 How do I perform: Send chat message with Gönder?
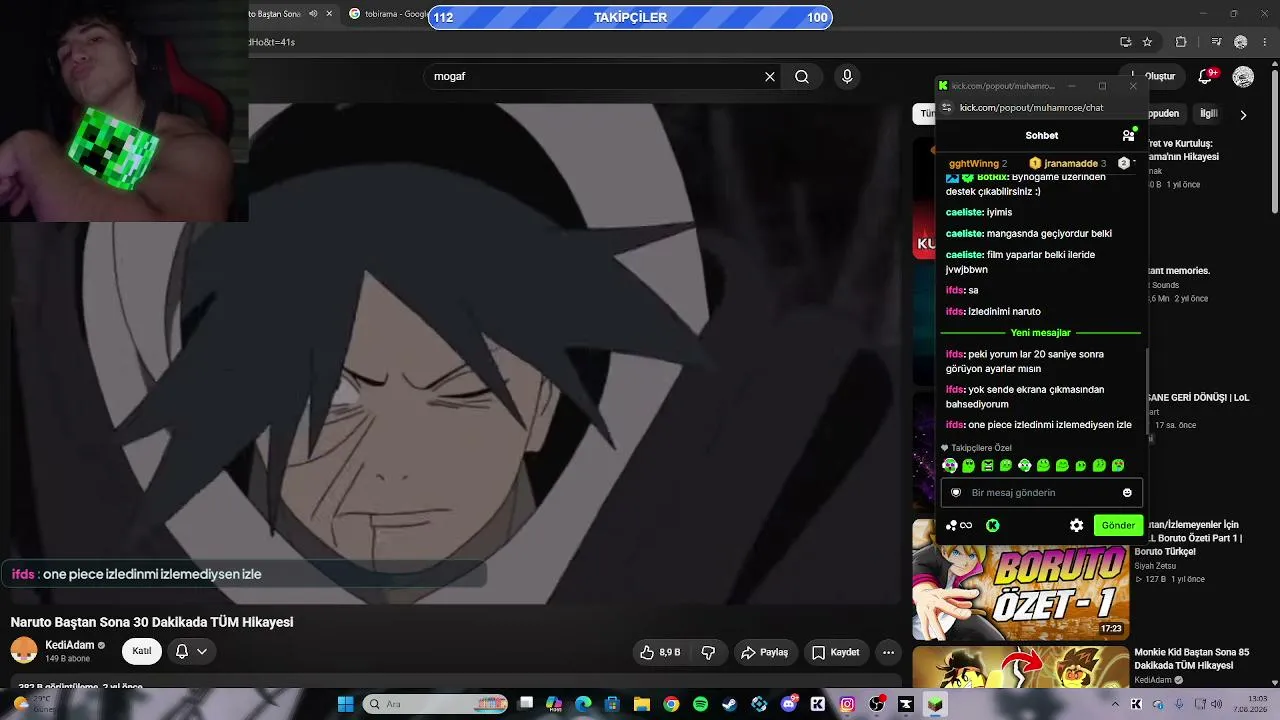(1118, 525)
